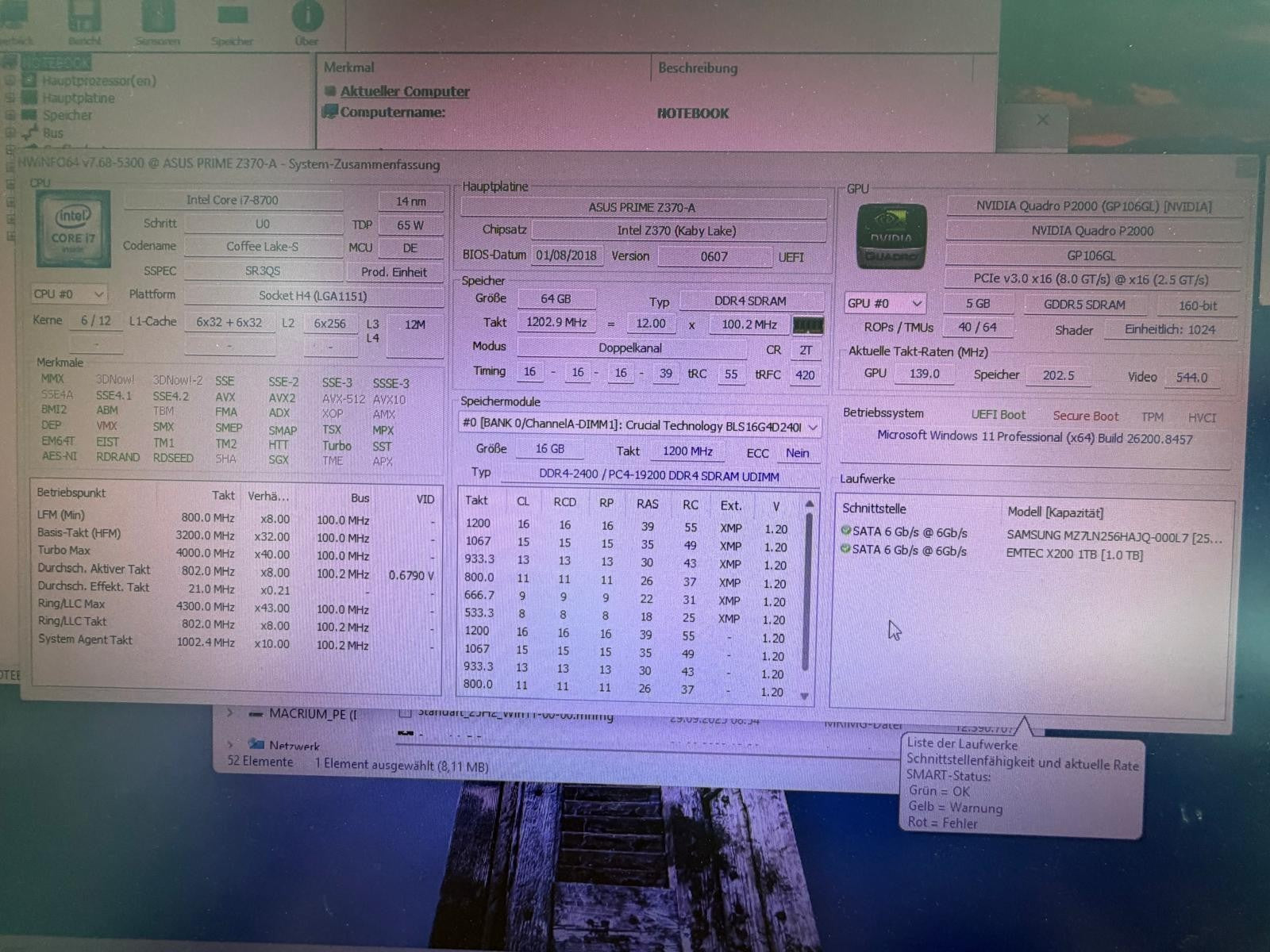This screenshot has height=952, width=1270.
Task: Expand the Bus tree node
Action: pyautogui.click(x=10, y=132)
